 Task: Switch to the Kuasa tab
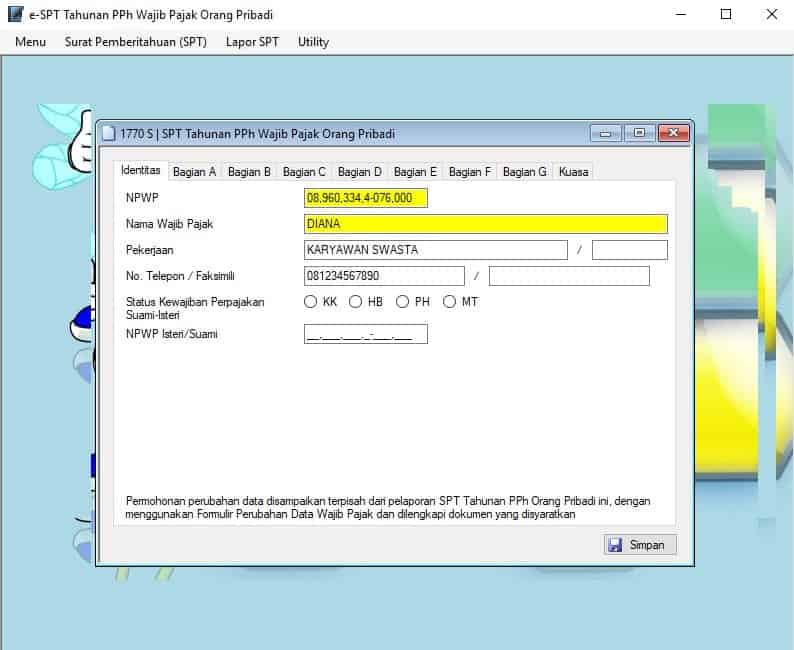pos(573,172)
